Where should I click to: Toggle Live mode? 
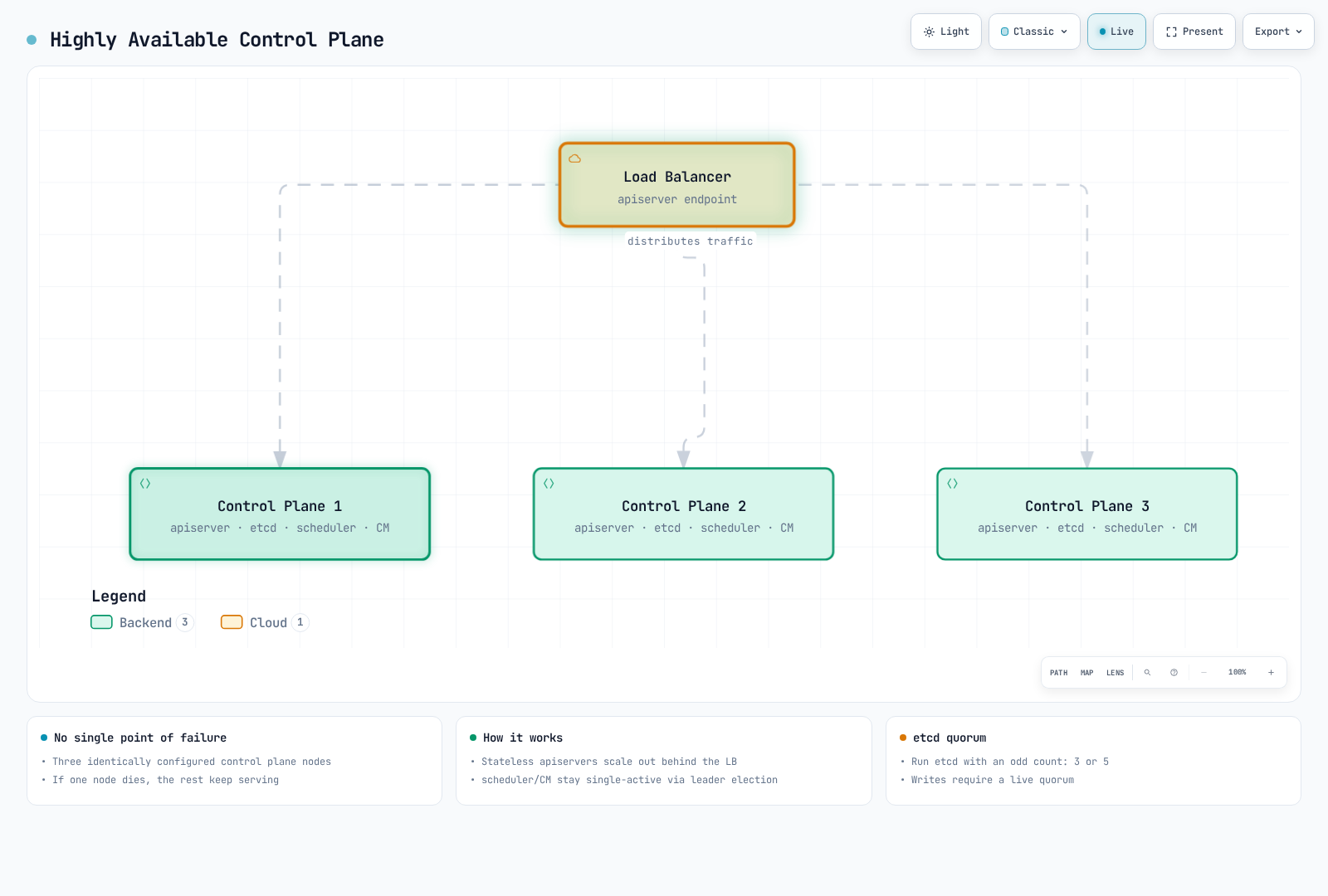(x=1116, y=32)
